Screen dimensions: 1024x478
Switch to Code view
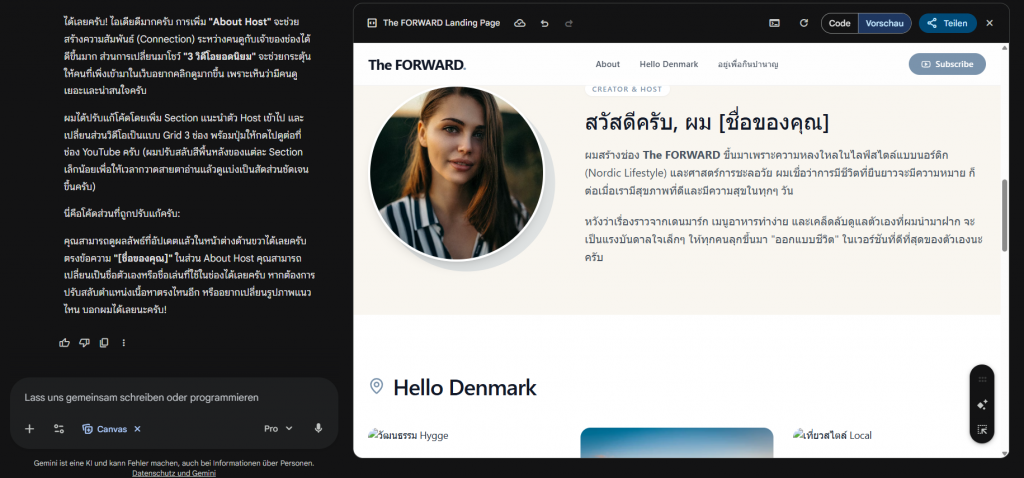point(839,23)
